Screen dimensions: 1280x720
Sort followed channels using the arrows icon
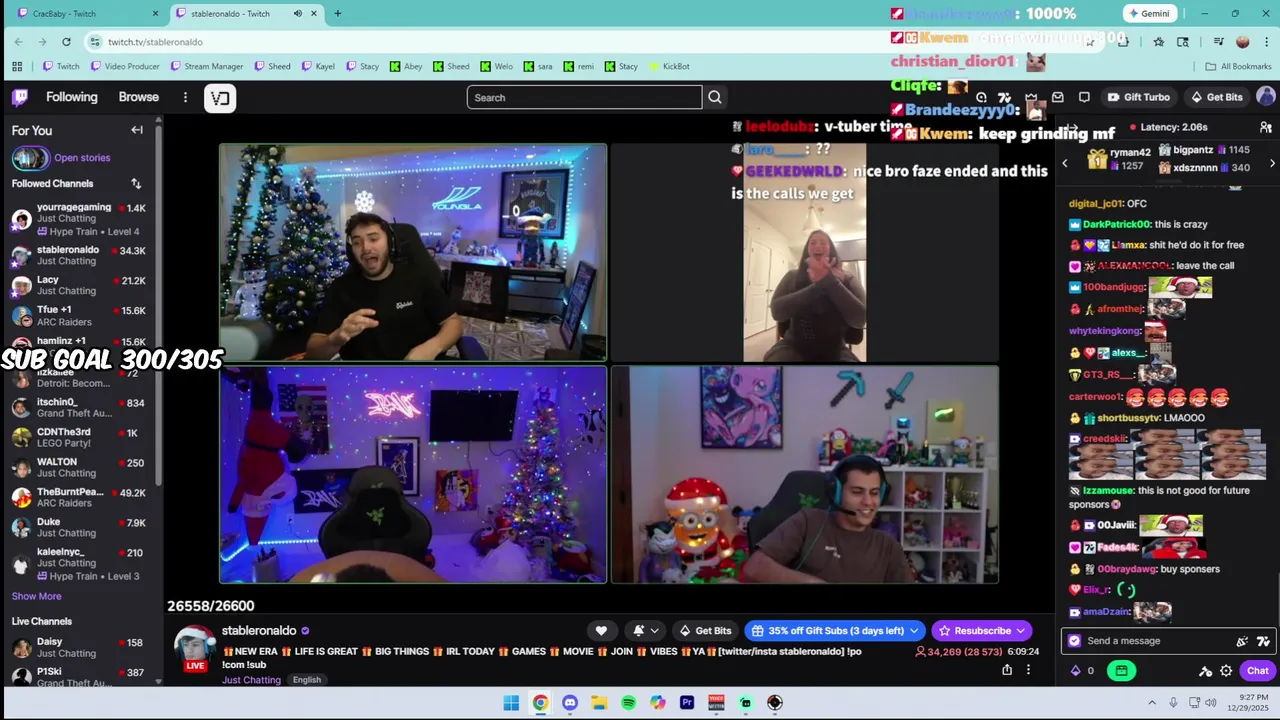coord(136,184)
